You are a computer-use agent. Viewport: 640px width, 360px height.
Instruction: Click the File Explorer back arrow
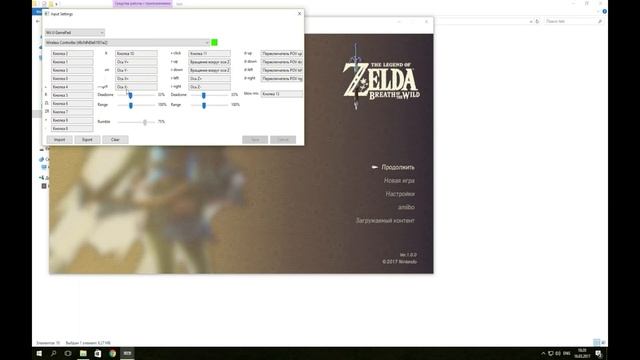(x=38, y=21)
